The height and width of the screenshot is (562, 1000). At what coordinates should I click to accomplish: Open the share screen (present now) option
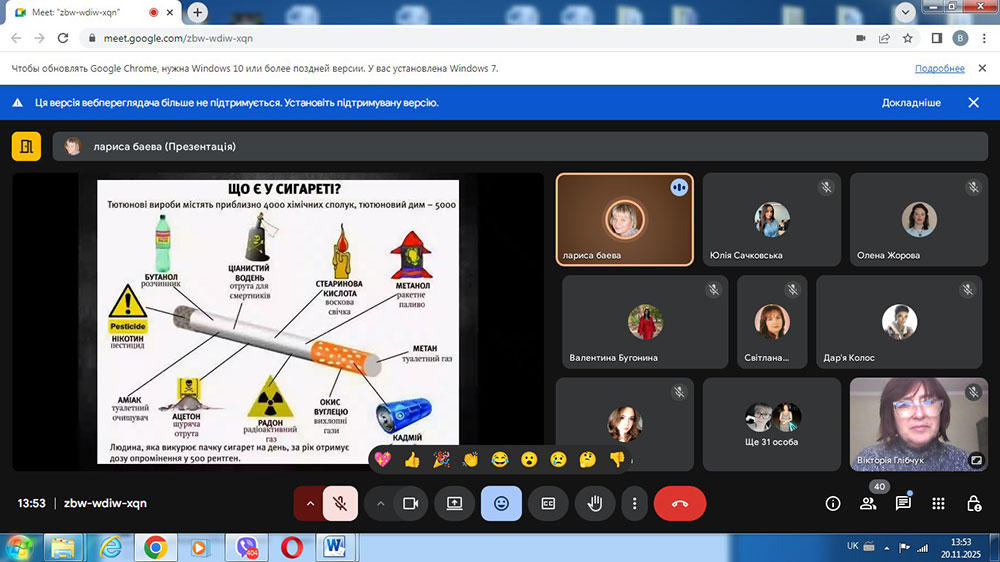[x=454, y=504]
